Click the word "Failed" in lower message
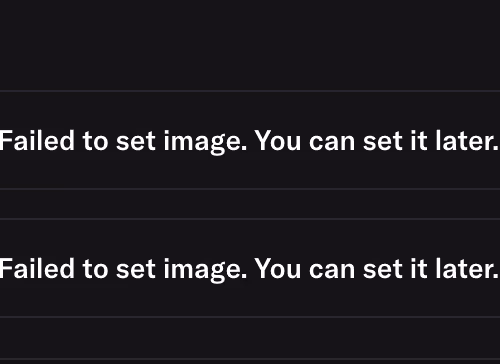The width and height of the screenshot is (500, 364). pos(37,269)
